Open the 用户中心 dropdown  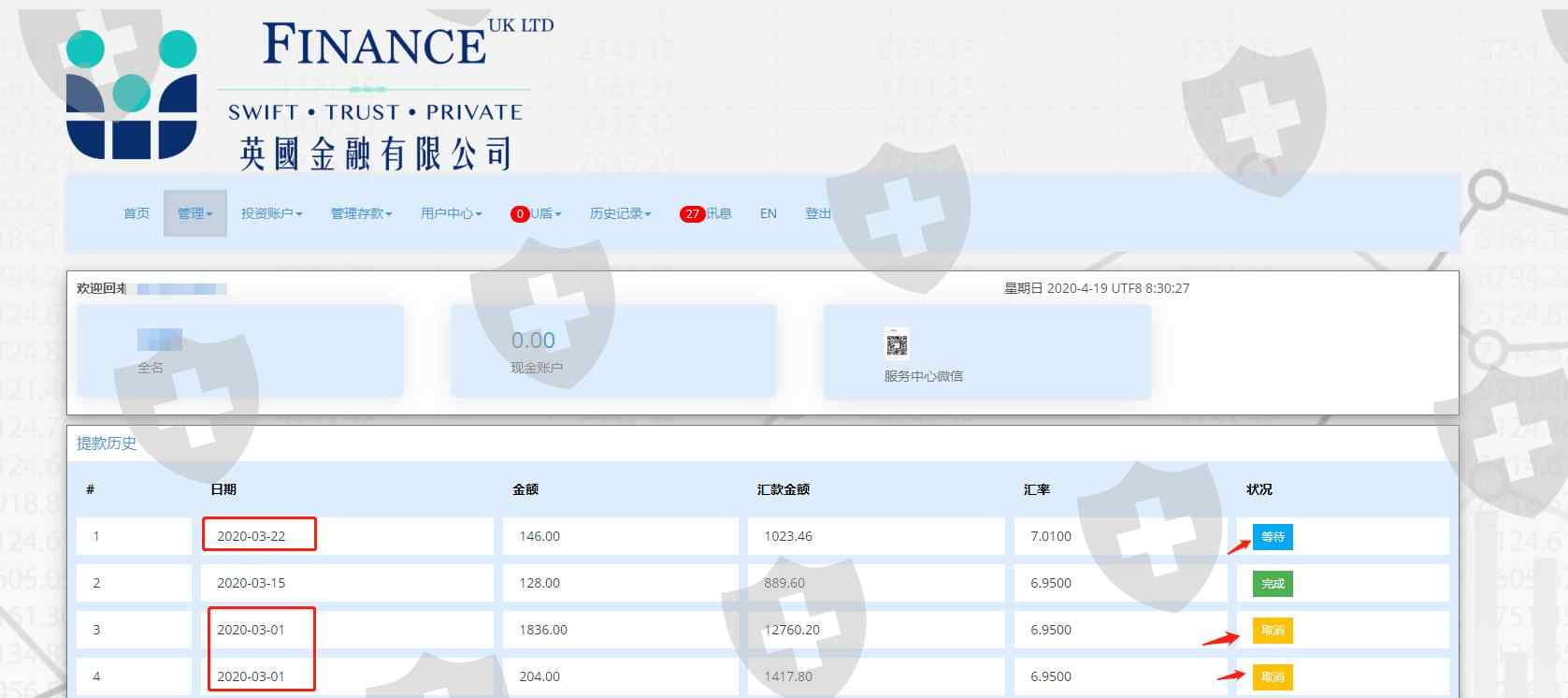pyautogui.click(x=452, y=213)
